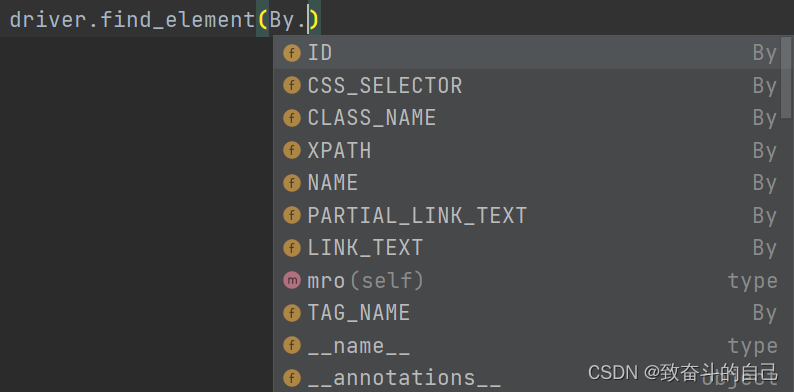The image size is (794, 392).
Task: Click the By type label on the XPATH row
Action: 765,151
